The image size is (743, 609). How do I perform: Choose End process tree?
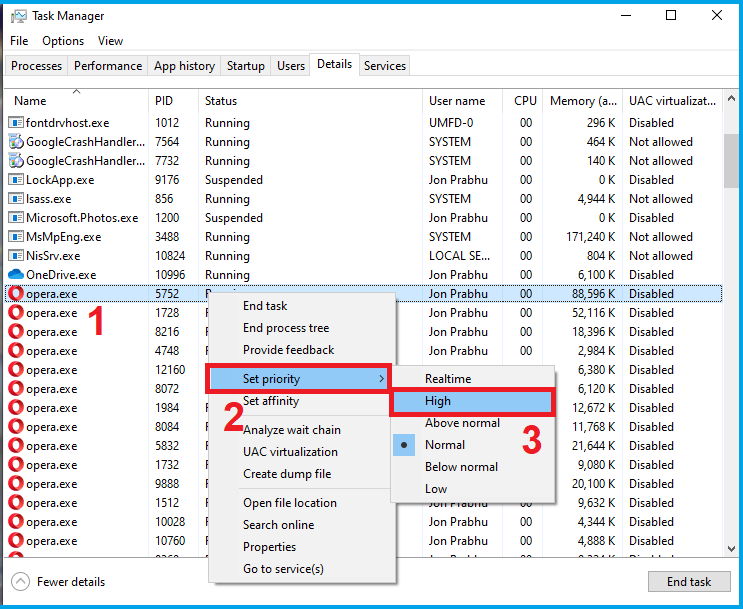tap(302, 327)
